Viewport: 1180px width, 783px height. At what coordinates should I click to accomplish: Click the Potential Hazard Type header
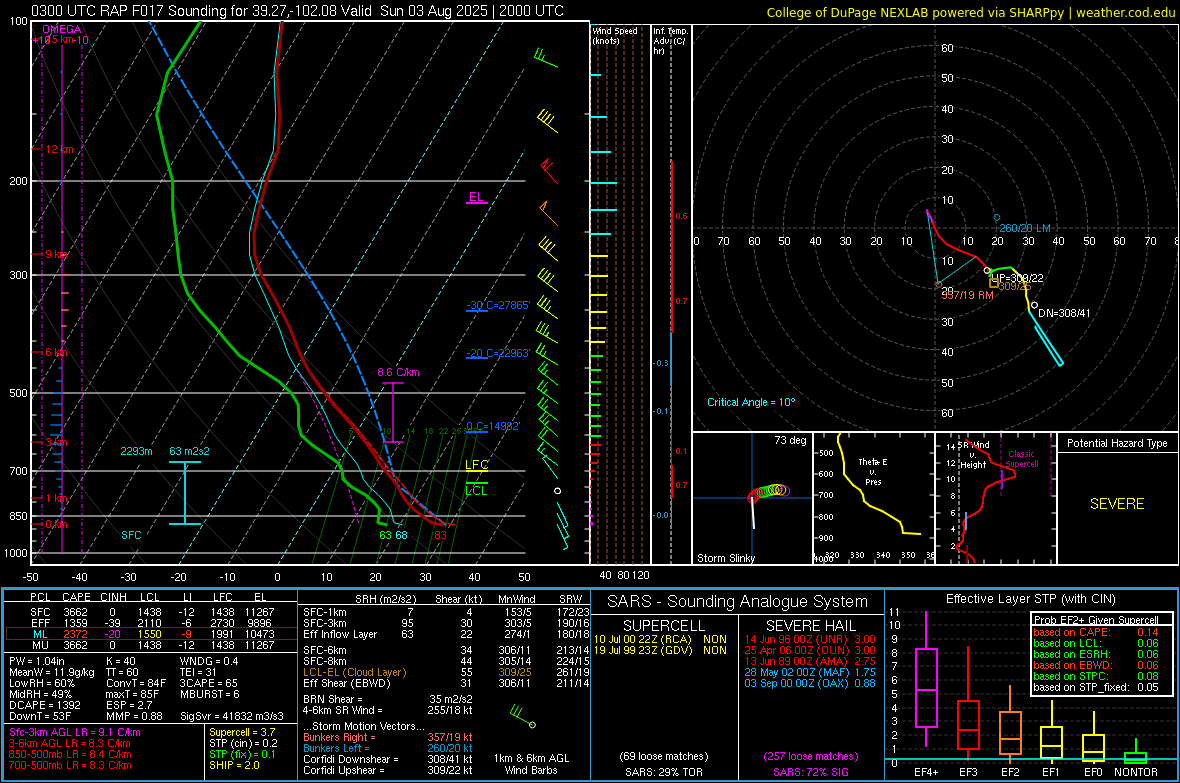(x=1117, y=443)
